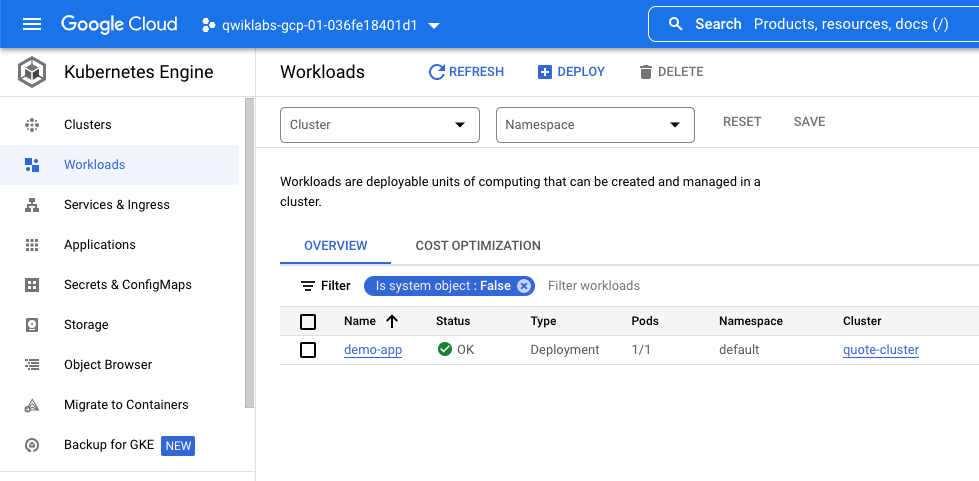This screenshot has height=481, width=979.
Task: Click the Storage sidebar icon
Action: [32, 325]
